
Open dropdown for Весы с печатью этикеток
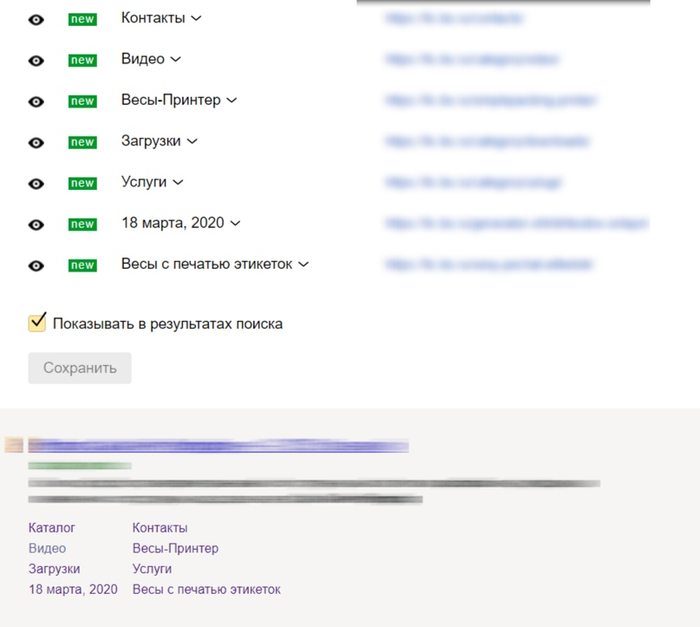[304, 264]
